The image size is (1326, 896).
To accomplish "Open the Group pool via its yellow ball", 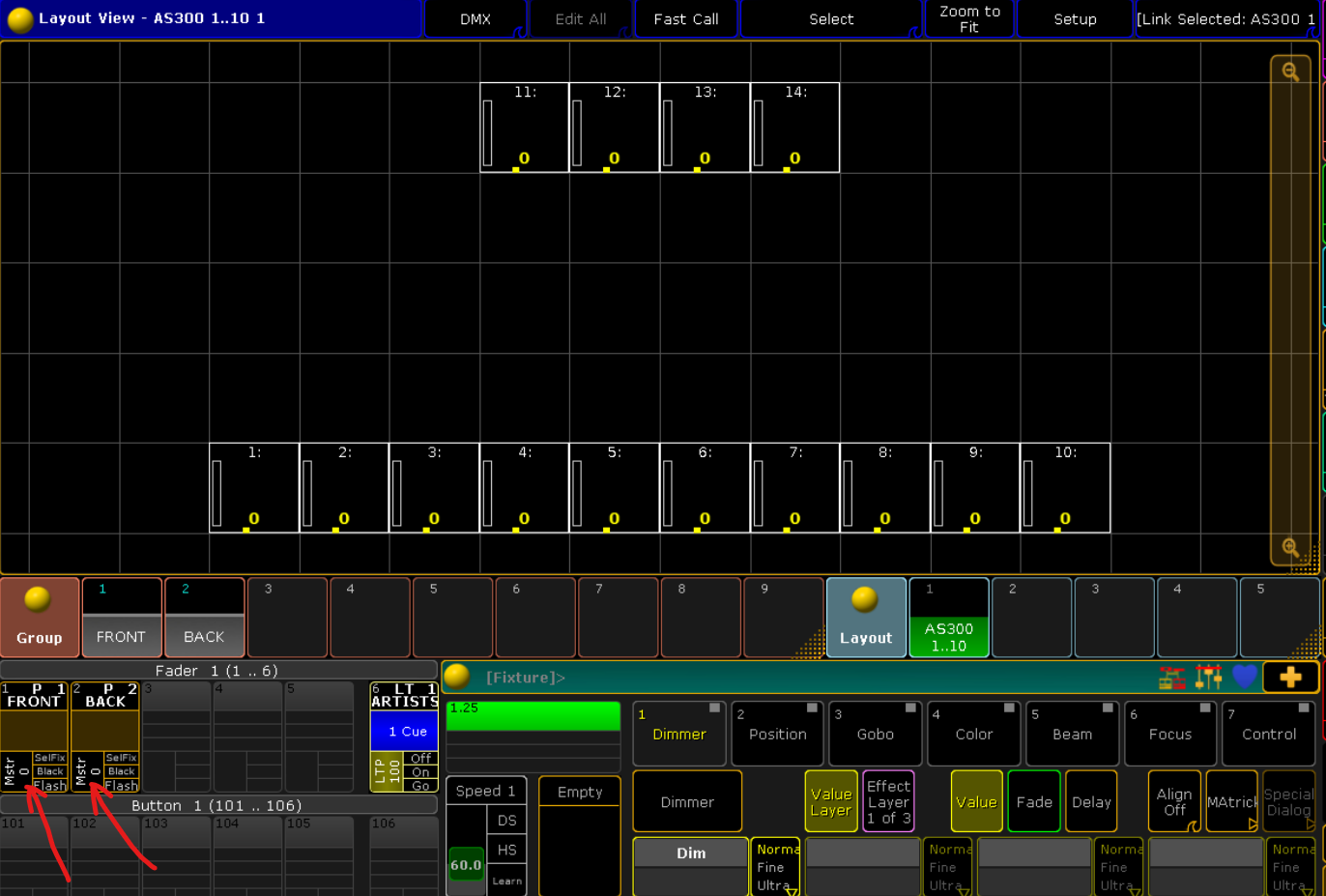I will [39, 599].
